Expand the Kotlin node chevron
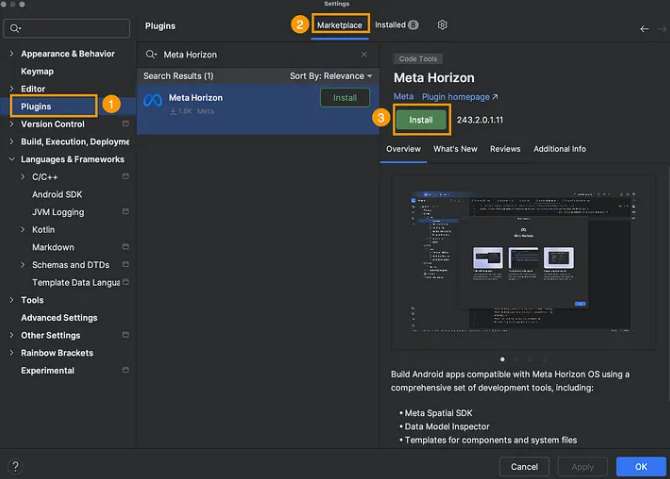Image resolution: width=670 pixels, height=479 pixels. point(23,229)
